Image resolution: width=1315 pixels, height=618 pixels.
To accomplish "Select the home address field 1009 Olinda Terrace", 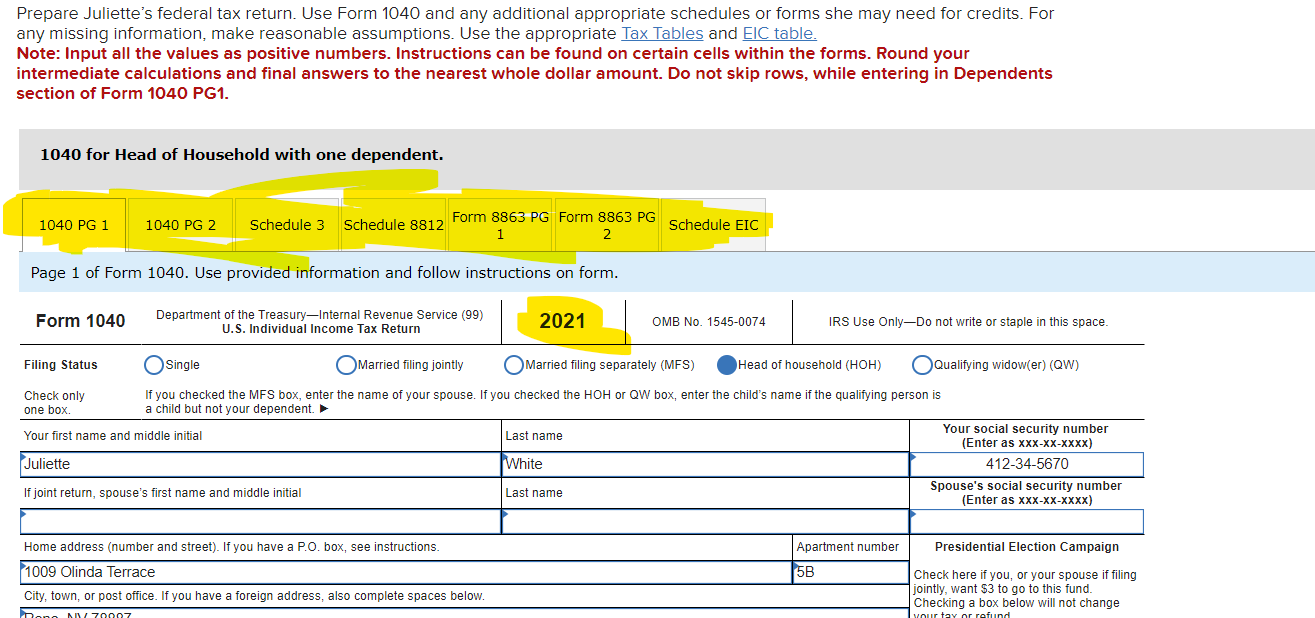I will coord(400,572).
